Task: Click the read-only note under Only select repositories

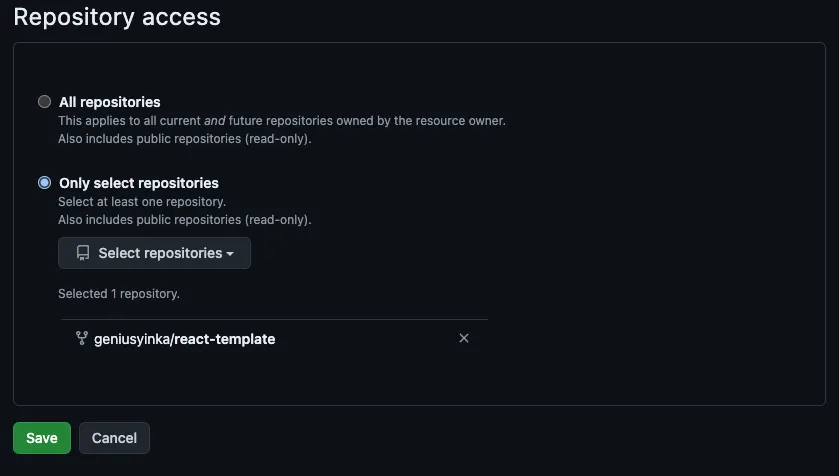Action: 185,219
